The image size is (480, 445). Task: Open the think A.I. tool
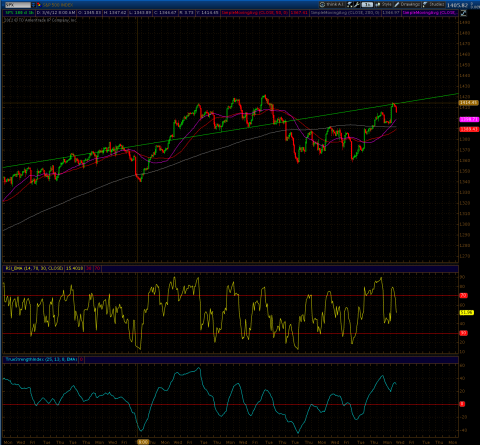tap(332, 5)
